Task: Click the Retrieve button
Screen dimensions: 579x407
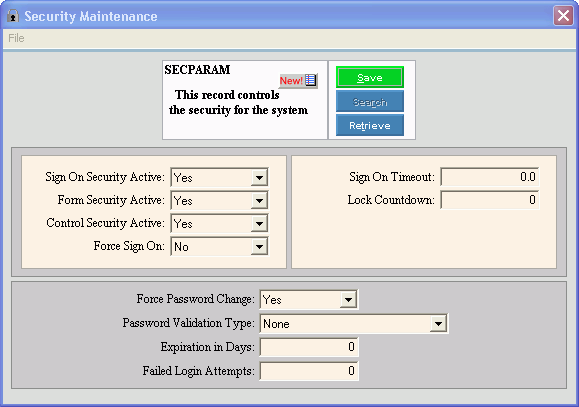Action: tap(370, 126)
